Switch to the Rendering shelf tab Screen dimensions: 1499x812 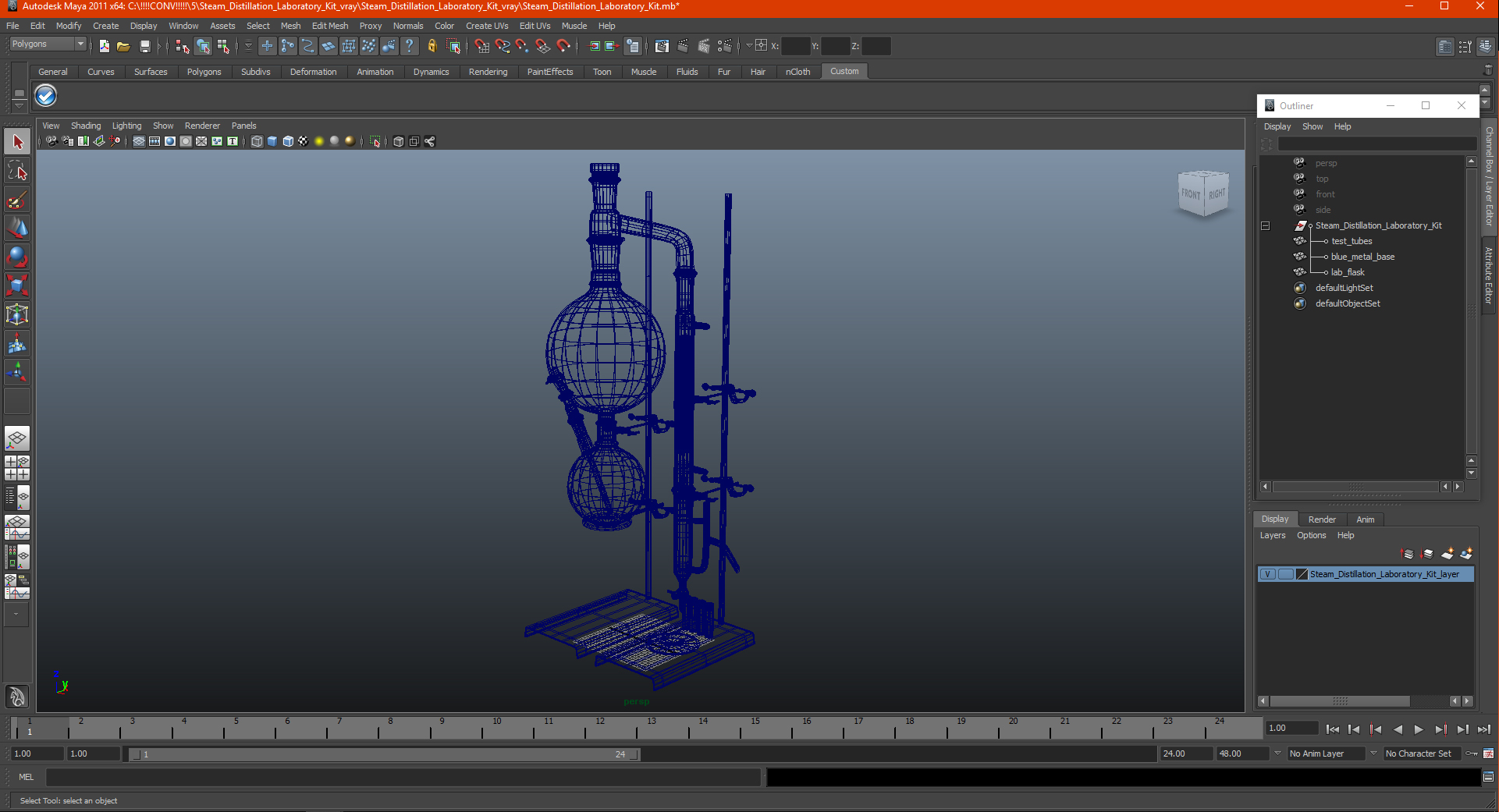point(488,72)
